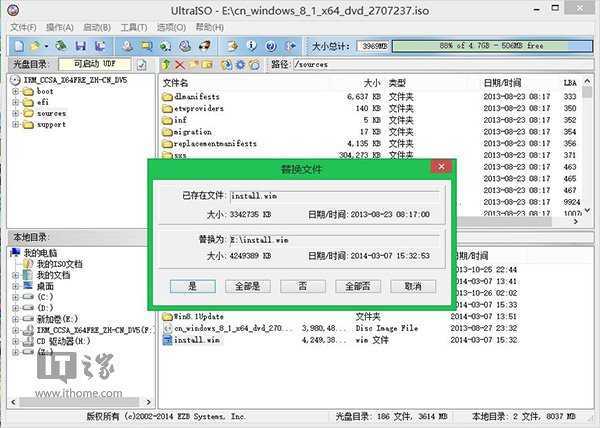600x428 pixels.
Task: Open the 文件(F) menu
Action: click(23, 28)
